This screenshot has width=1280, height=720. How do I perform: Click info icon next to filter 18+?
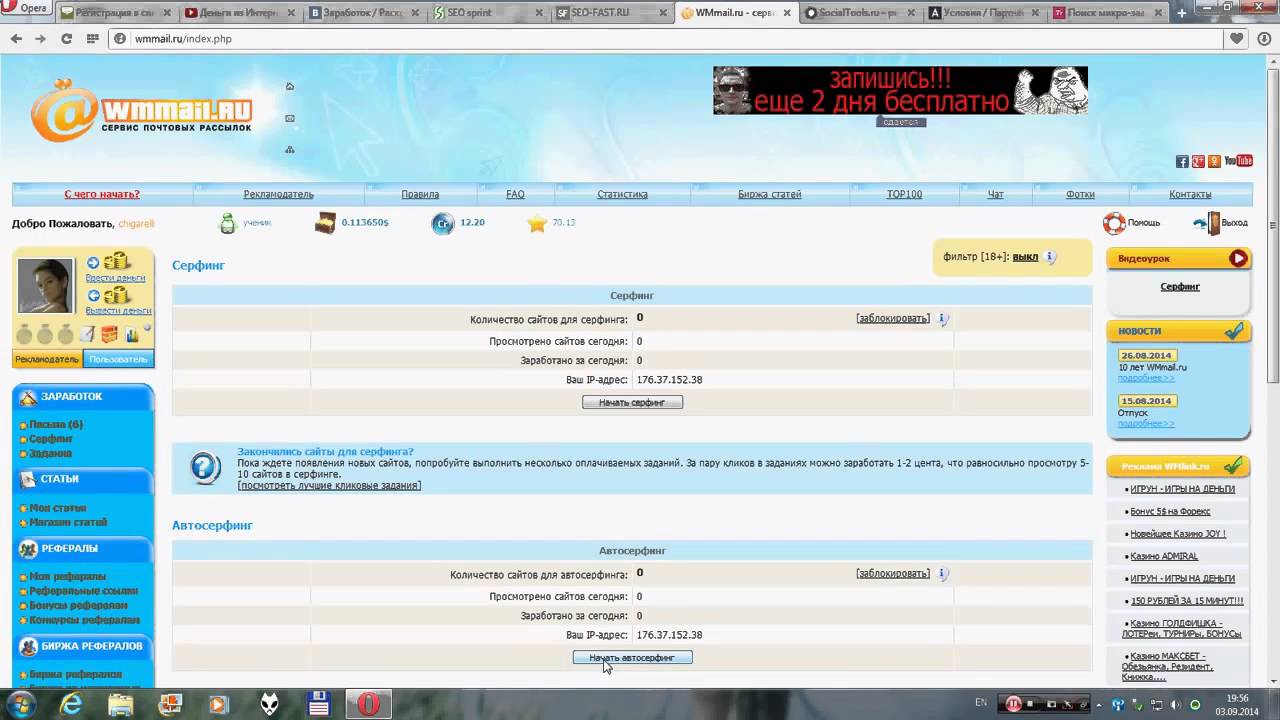point(1050,257)
